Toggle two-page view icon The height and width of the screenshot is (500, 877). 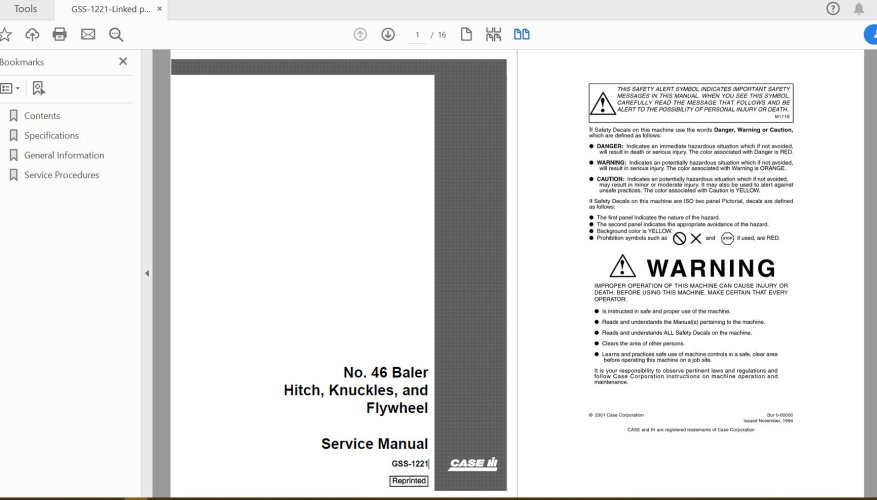(x=521, y=34)
